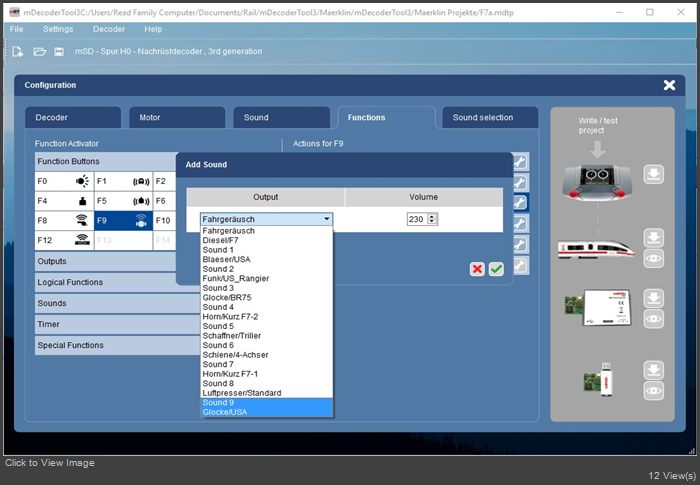Open the File menu
Screen dimensions: 700x485
coord(17,29)
